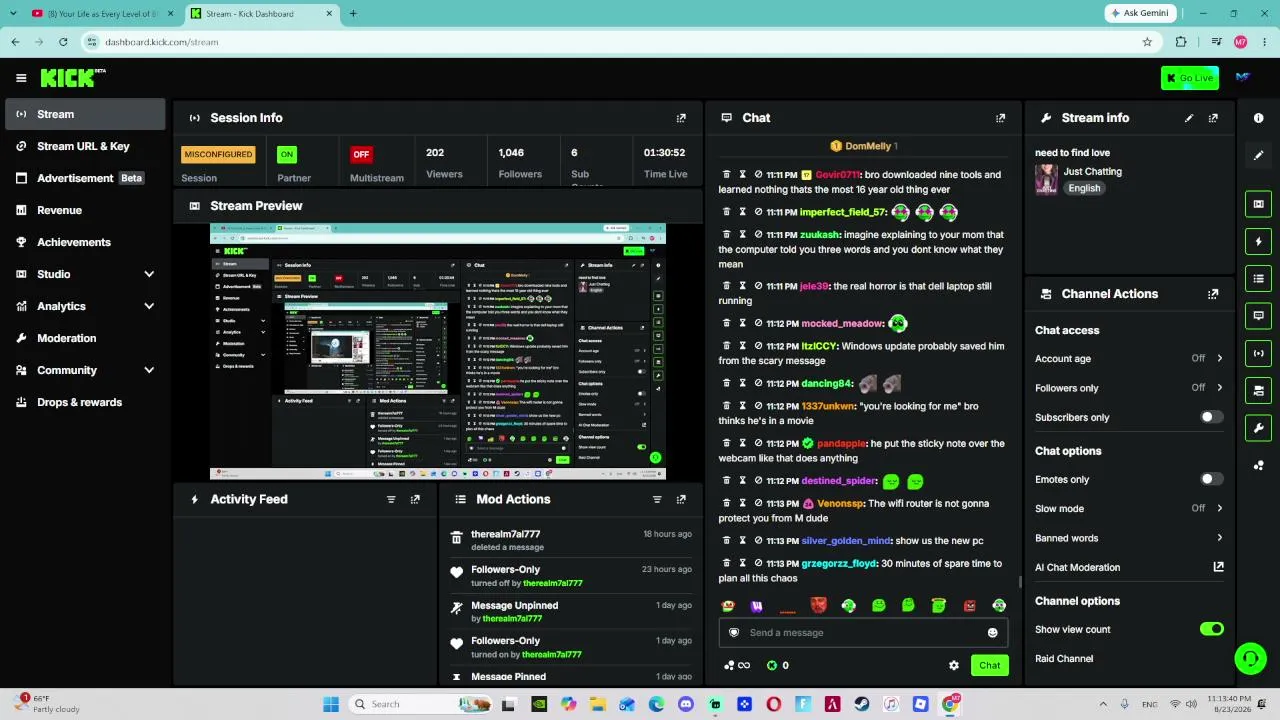Open Account age chat setting

tap(1129, 358)
